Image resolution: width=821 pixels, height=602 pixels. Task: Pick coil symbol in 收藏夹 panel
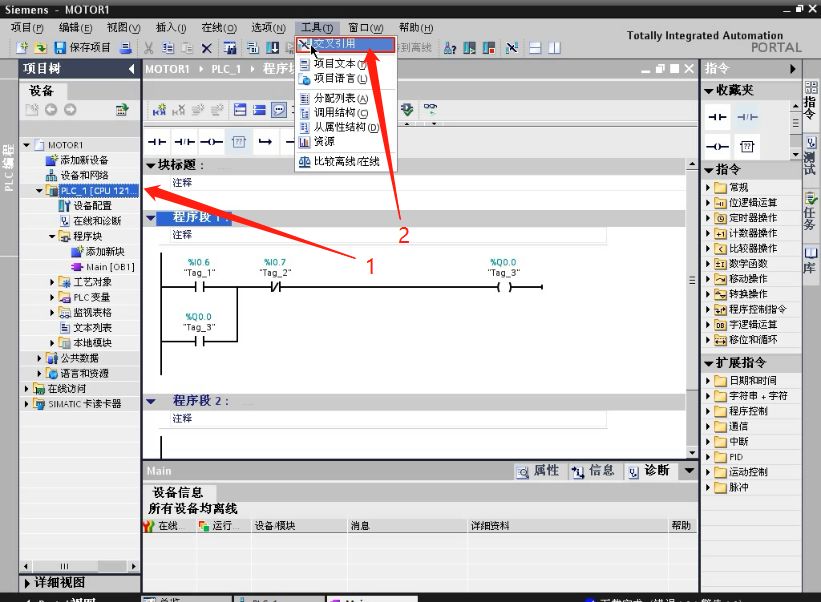click(717, 147)
